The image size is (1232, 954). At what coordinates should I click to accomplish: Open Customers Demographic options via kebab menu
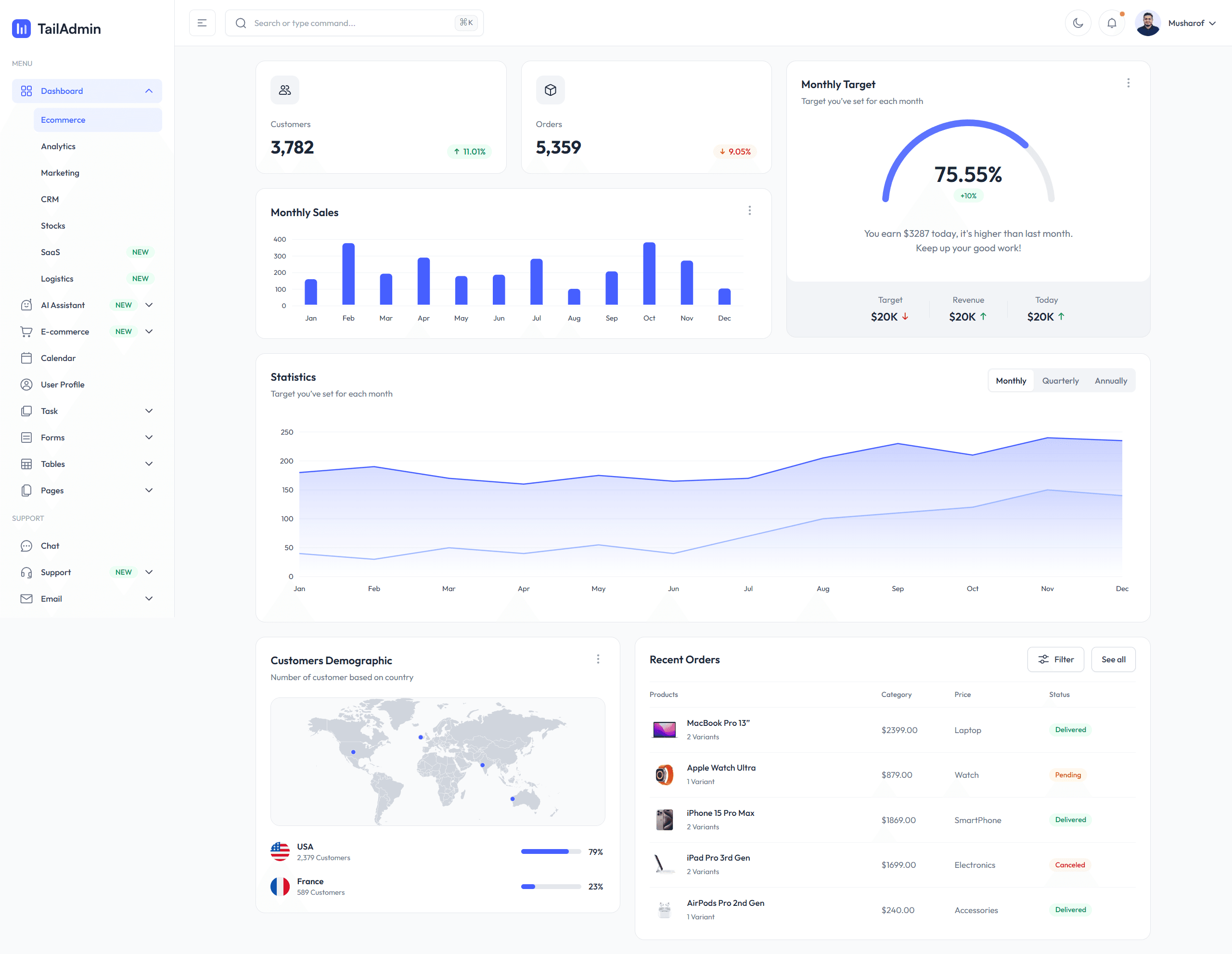pyautogui.click(x=598, y=659)
